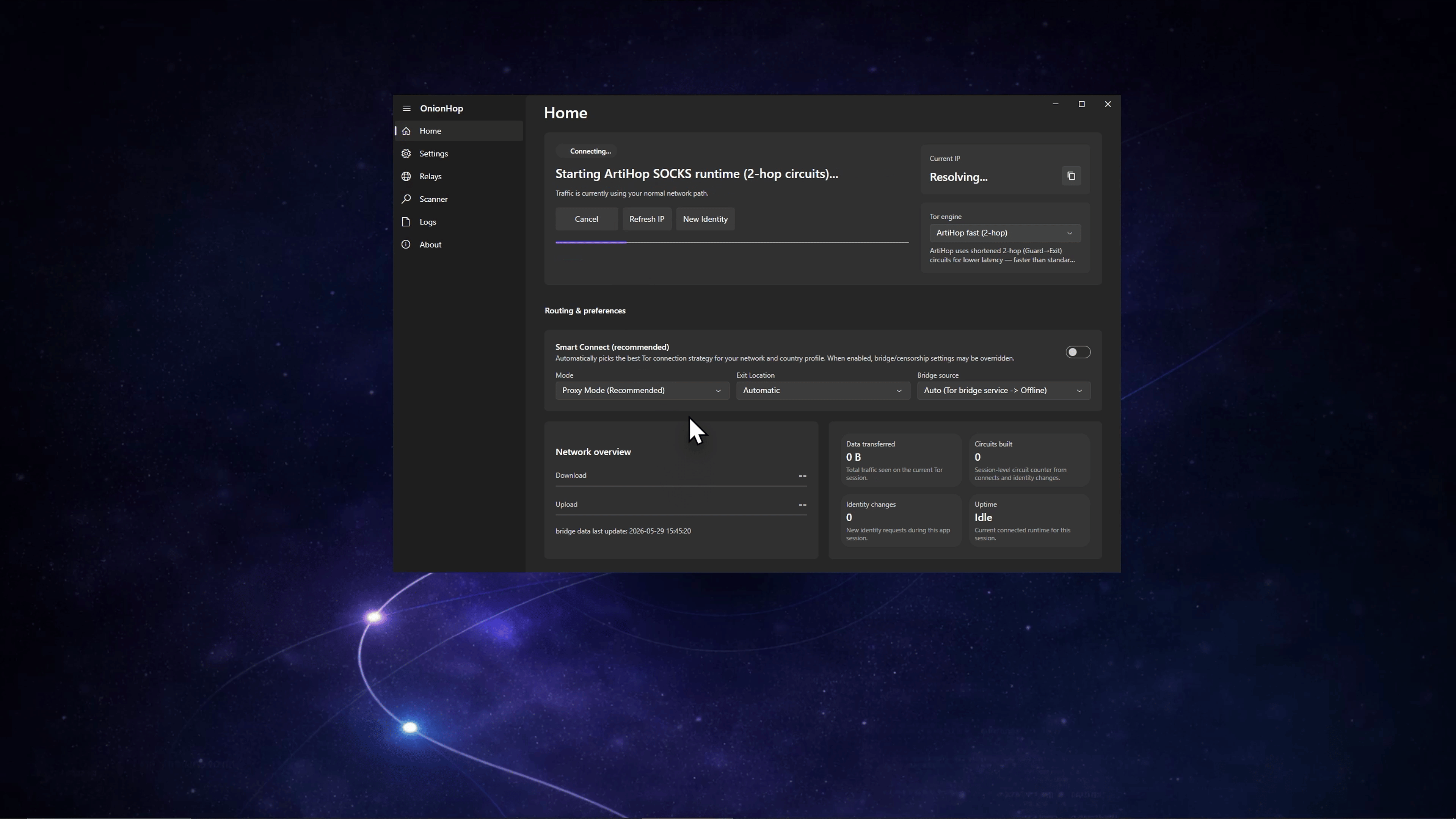View the Logs page label
Image resolution: width=1456 pixels, height=819 pixels.
[427, 222]
